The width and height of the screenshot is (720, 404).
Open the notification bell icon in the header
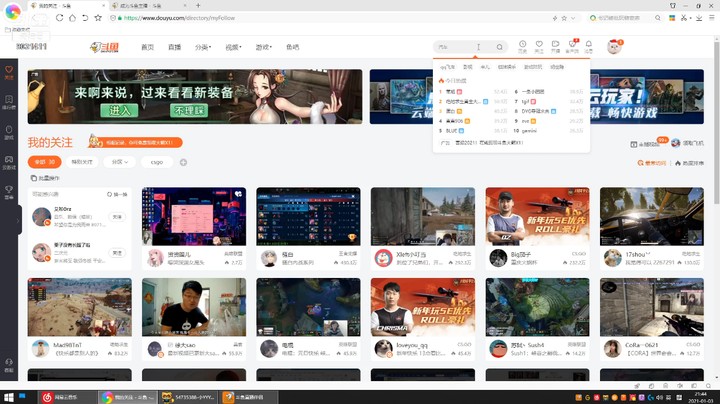tap(589, 46)
